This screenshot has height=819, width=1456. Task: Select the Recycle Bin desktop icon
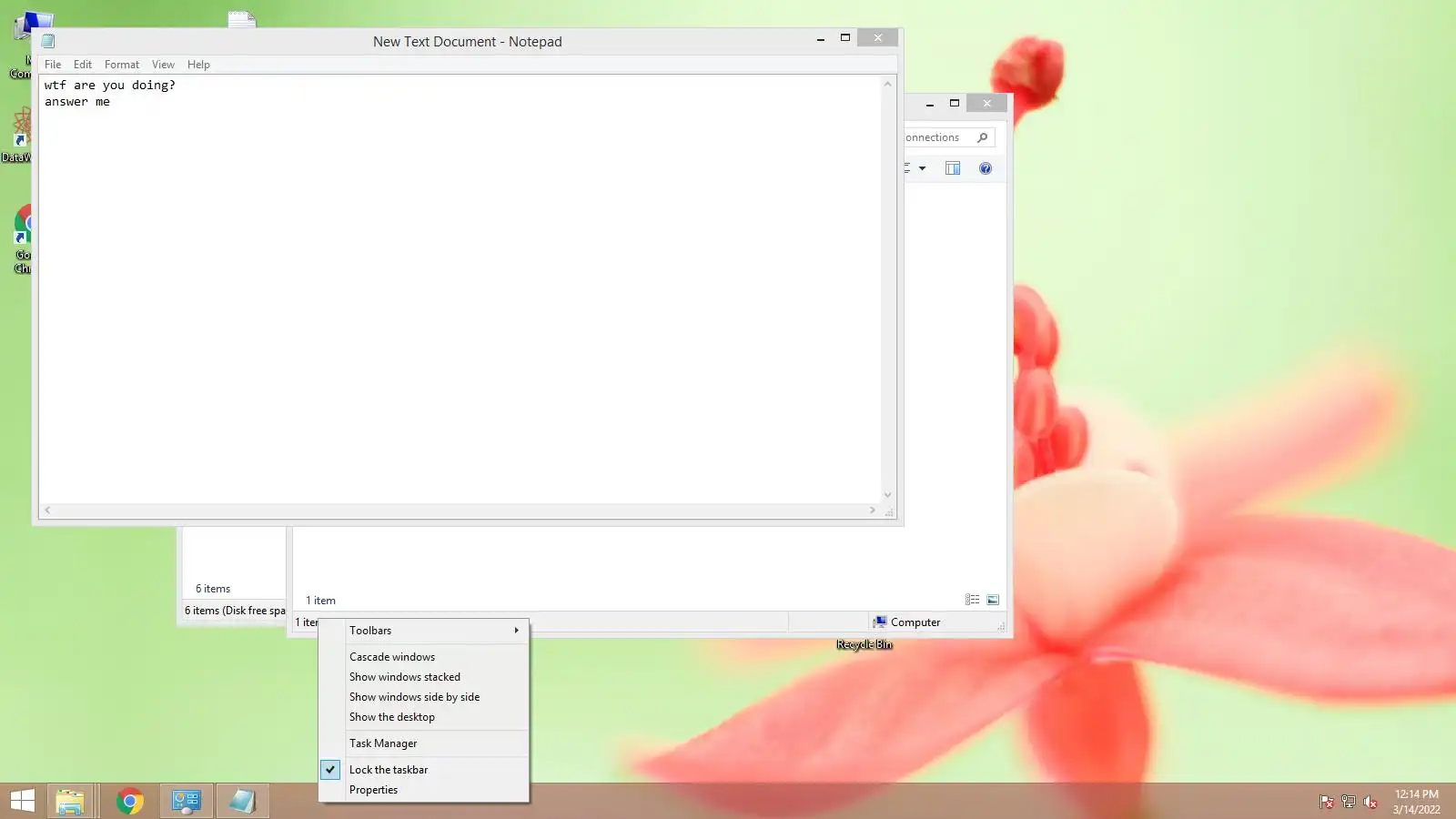864,644
